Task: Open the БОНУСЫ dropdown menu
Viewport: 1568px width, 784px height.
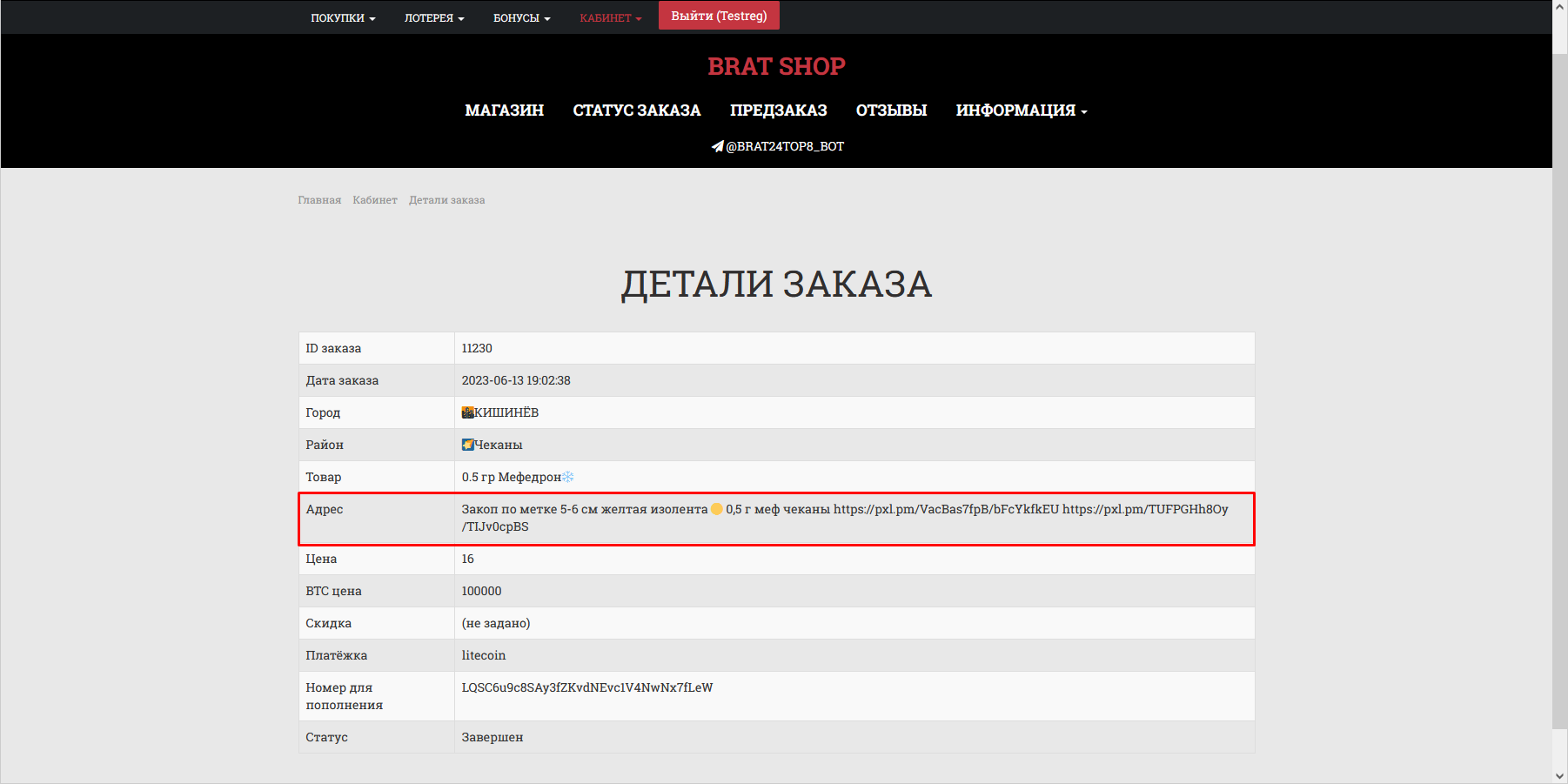Action: (522, 18)
